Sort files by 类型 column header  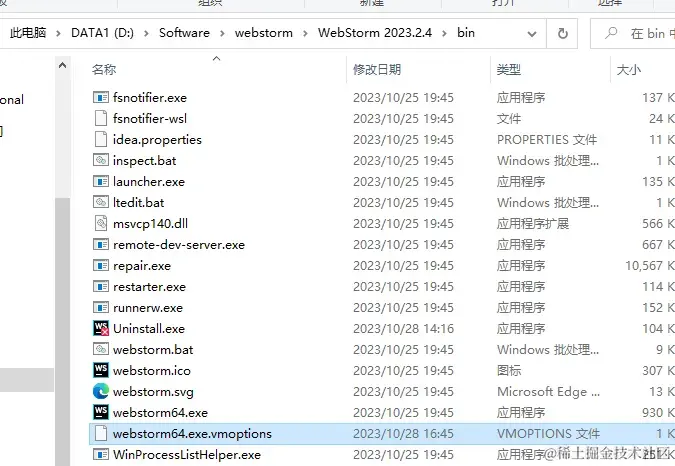pyautogui.click(x=509, y=69)
